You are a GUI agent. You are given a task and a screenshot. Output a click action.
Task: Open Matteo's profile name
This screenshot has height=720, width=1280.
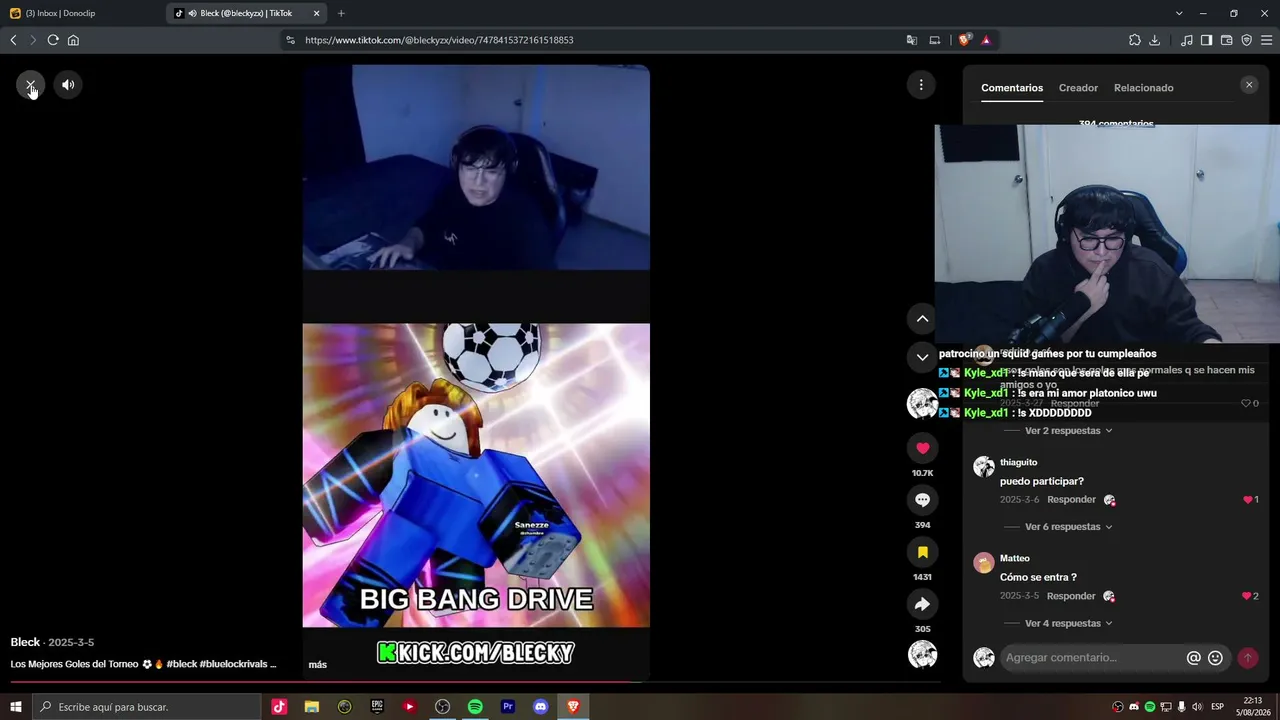click(1014, 559)
